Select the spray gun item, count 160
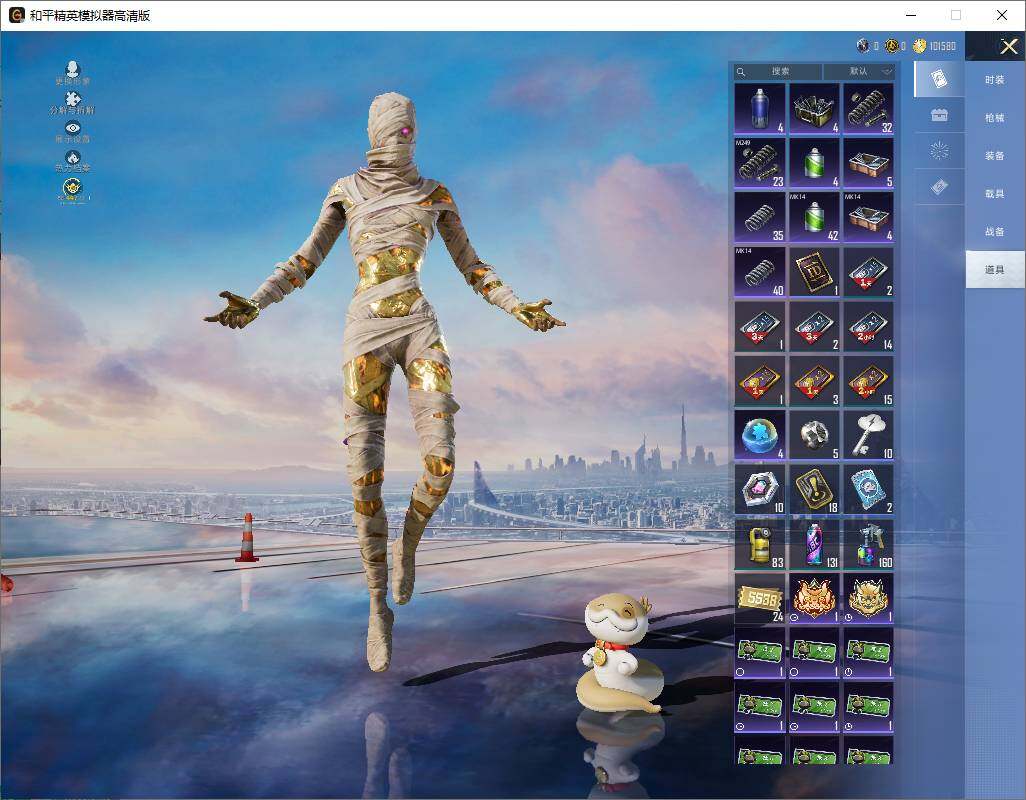The height and width of the screenshot is (800, 1026). [868, 544]
